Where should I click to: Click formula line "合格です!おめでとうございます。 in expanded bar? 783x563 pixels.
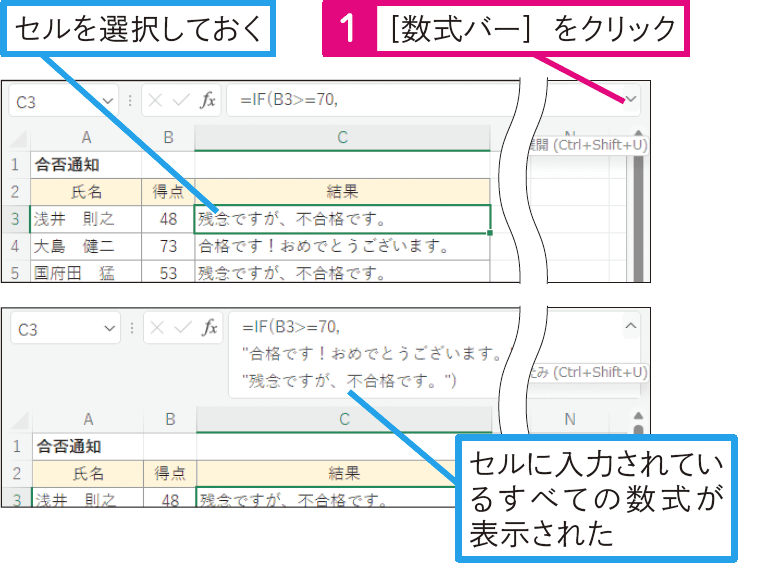click(x=372, y=354)
